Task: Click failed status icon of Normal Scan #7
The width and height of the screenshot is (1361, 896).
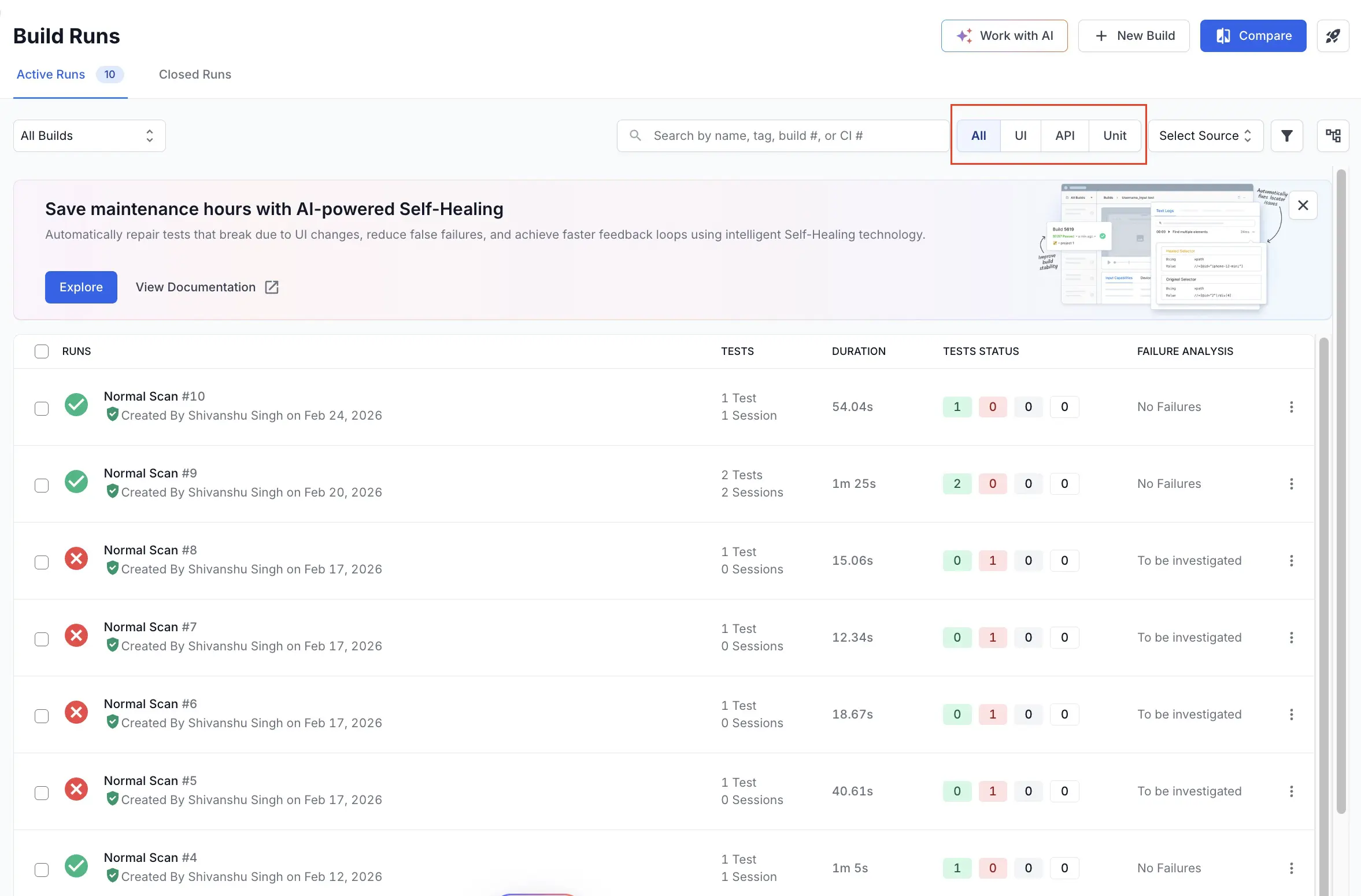Action: click(76, 635)
